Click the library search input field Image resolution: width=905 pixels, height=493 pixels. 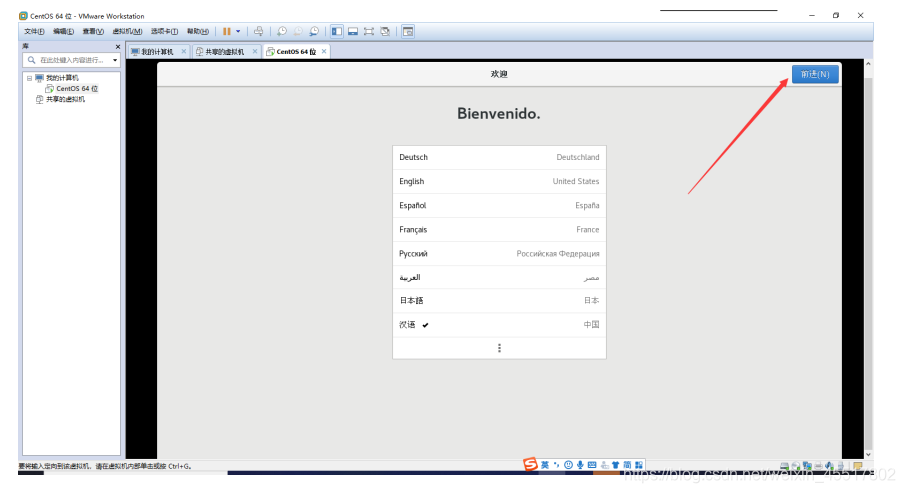pyautogui.click(x=72, y=60)
